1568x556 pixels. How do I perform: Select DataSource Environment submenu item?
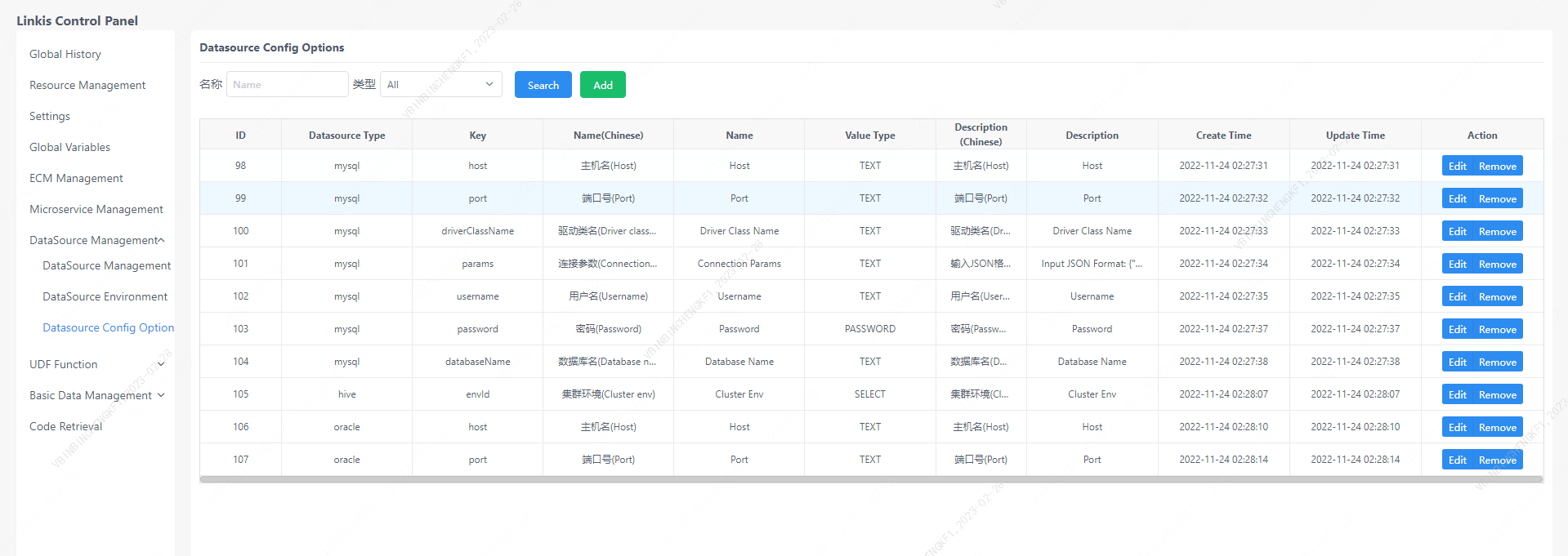coord(105,296)
